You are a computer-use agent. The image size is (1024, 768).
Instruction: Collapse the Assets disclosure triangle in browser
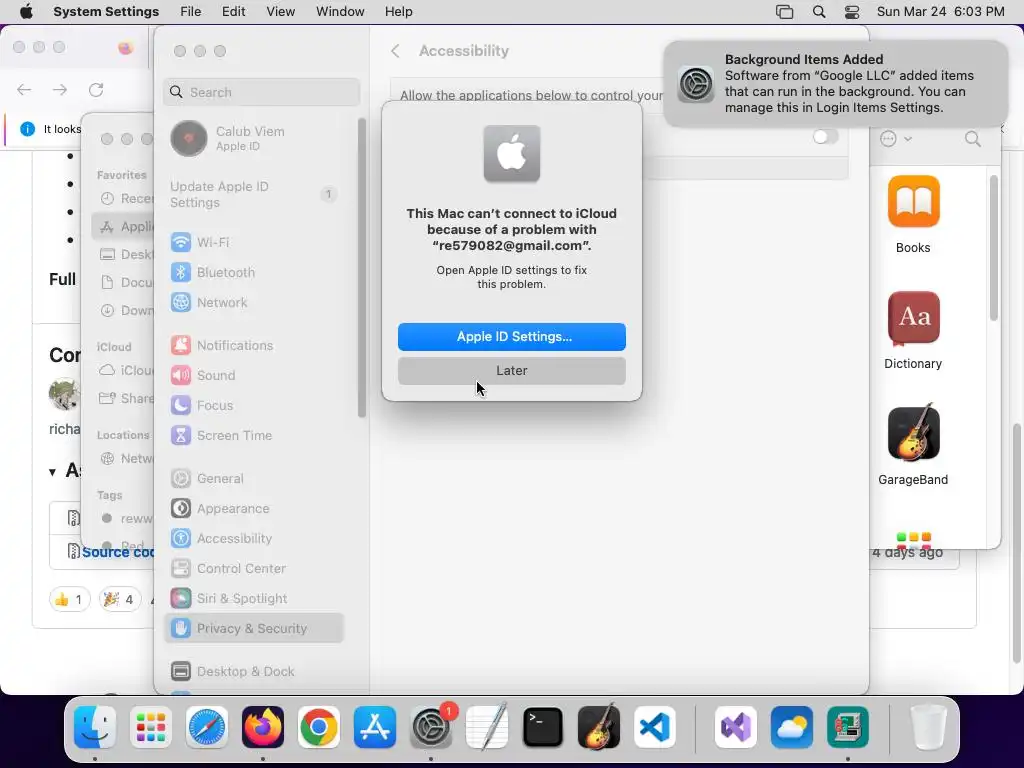[x=52, y=471]
